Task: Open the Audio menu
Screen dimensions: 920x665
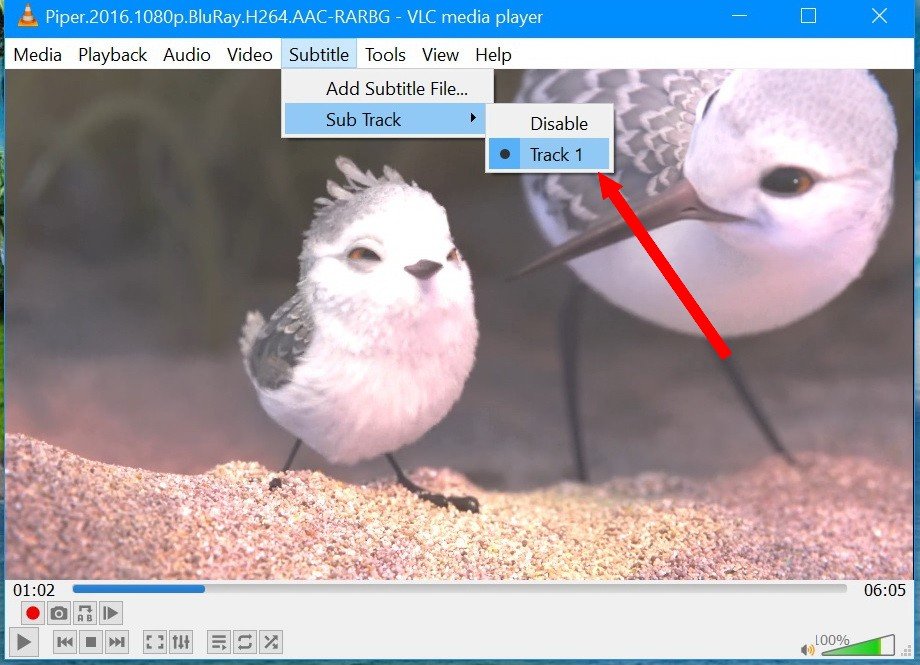Action: (187, 55)
